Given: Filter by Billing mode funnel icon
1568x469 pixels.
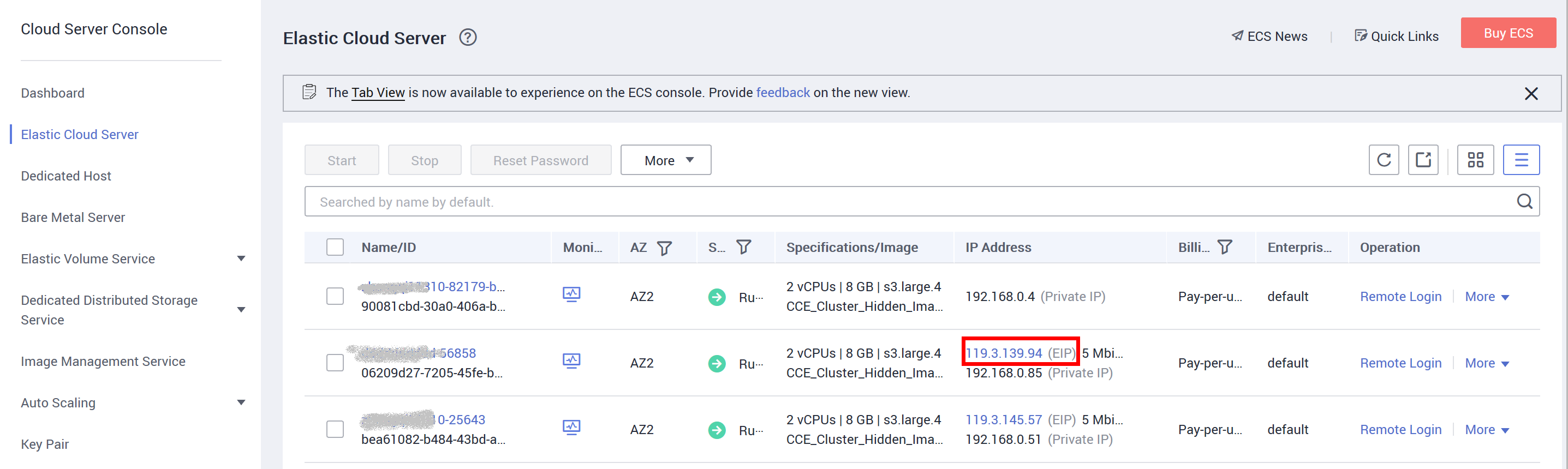Looking at the screenshot, I should point(1224,247).
